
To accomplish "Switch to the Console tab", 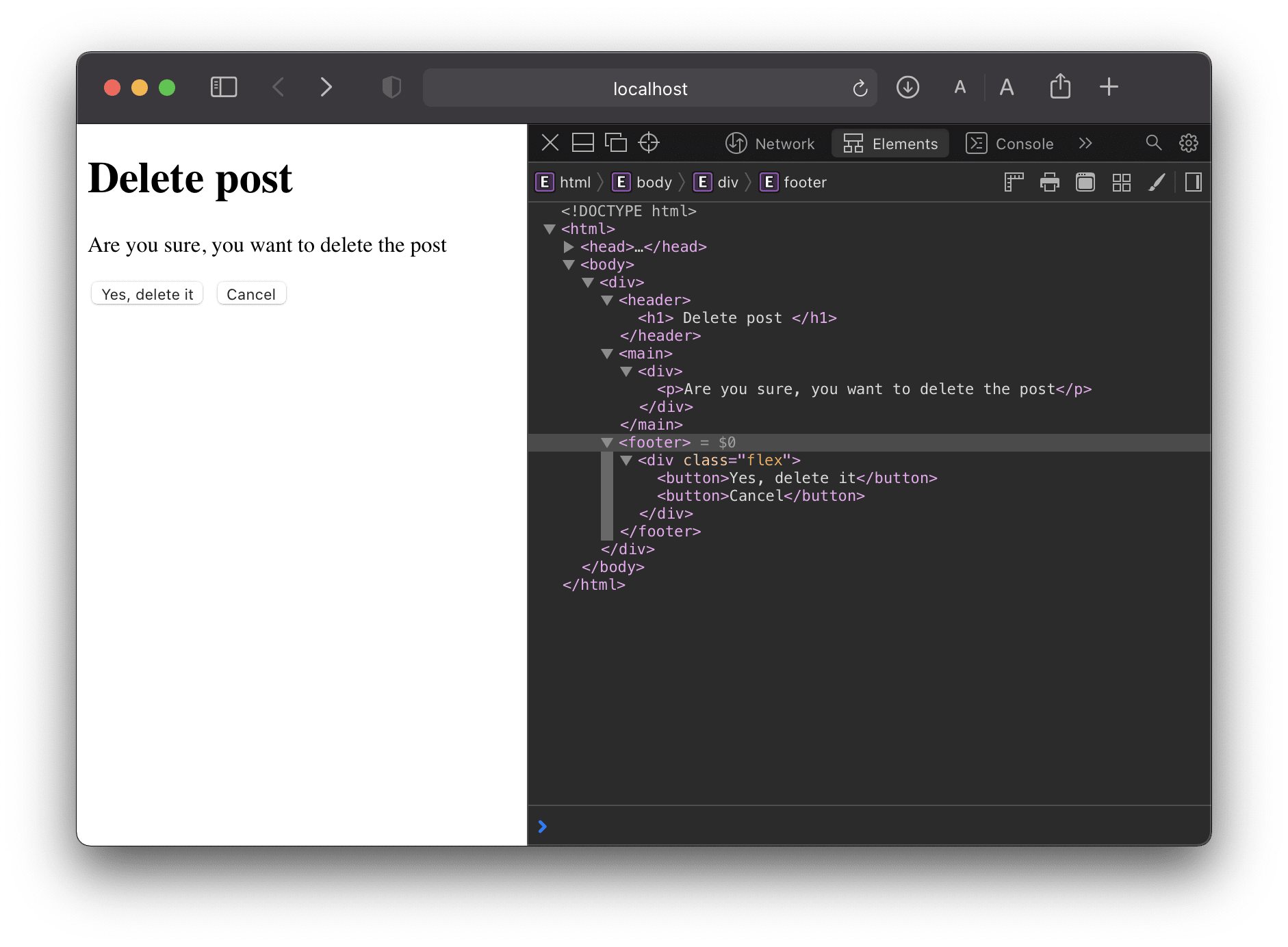I will pyautogui.click(x=1009, y=144).
